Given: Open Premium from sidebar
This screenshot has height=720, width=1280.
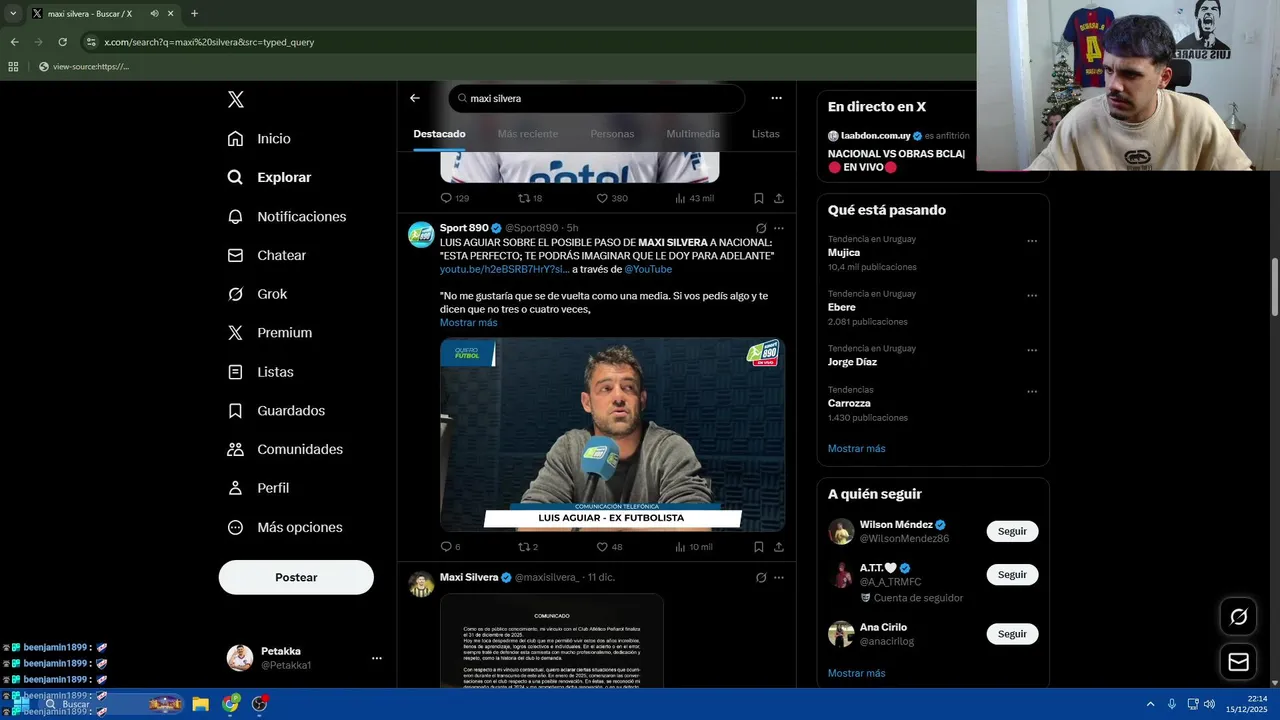Looking at the screenshot, I should (269, 332).
